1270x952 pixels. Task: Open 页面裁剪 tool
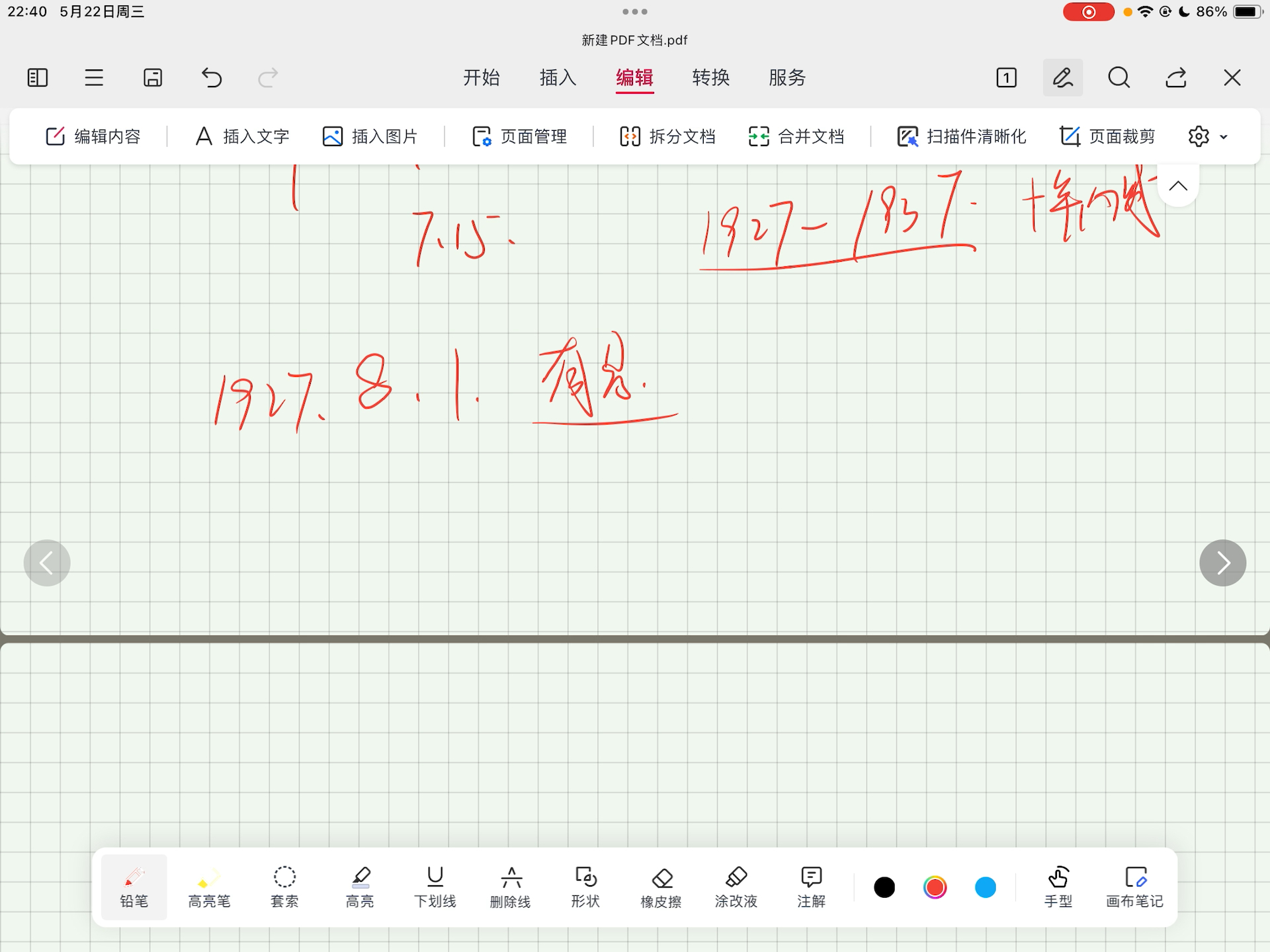point(1107,137)
